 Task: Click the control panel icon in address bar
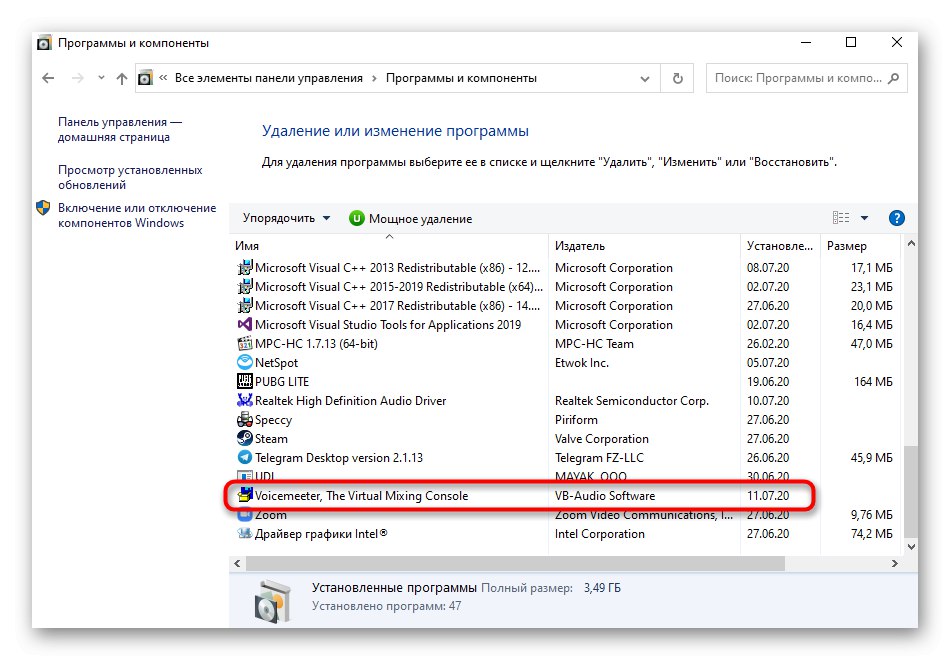click(x=145, y=78)
